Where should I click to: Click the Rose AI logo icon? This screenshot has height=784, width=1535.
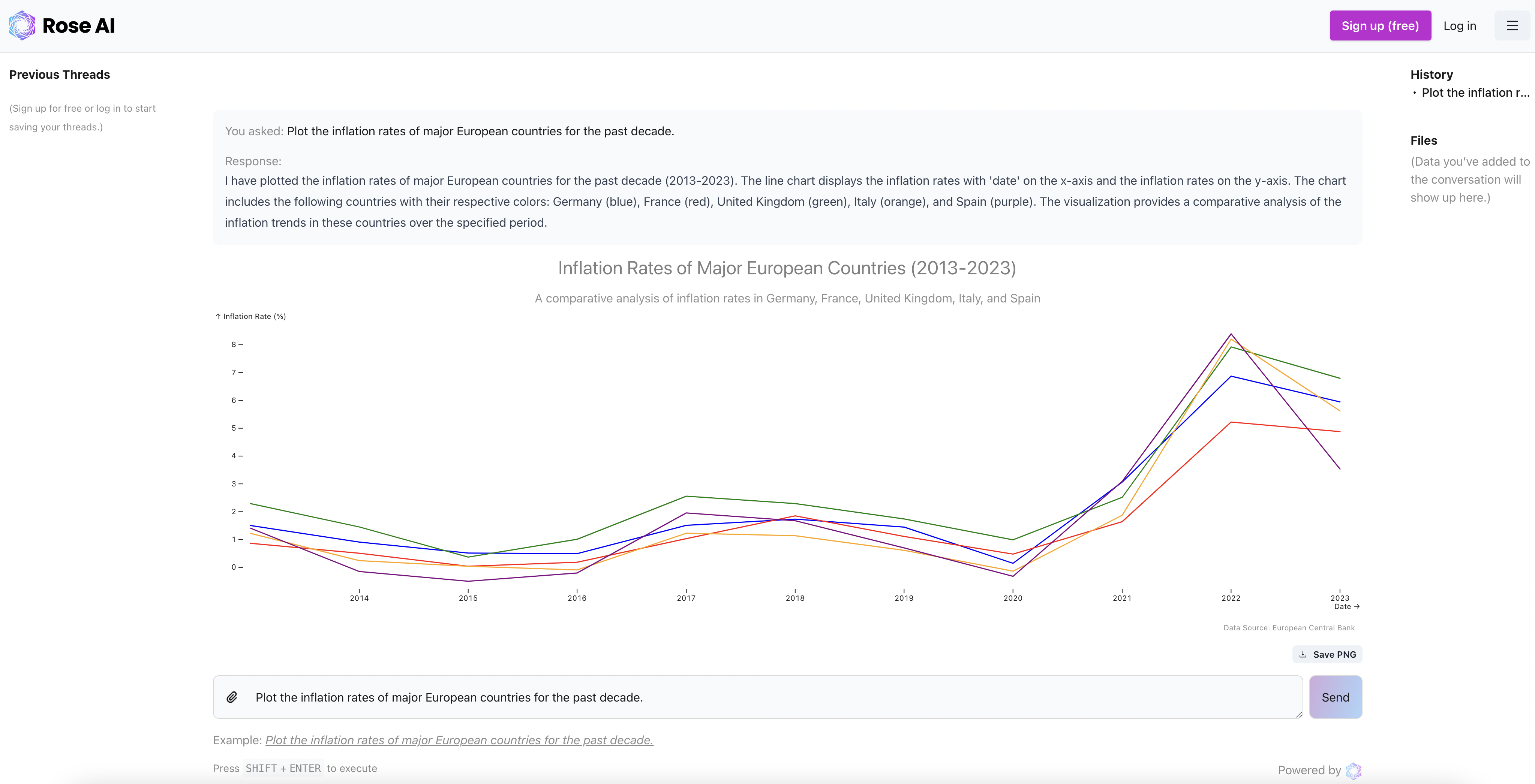(x=22, y=25)
